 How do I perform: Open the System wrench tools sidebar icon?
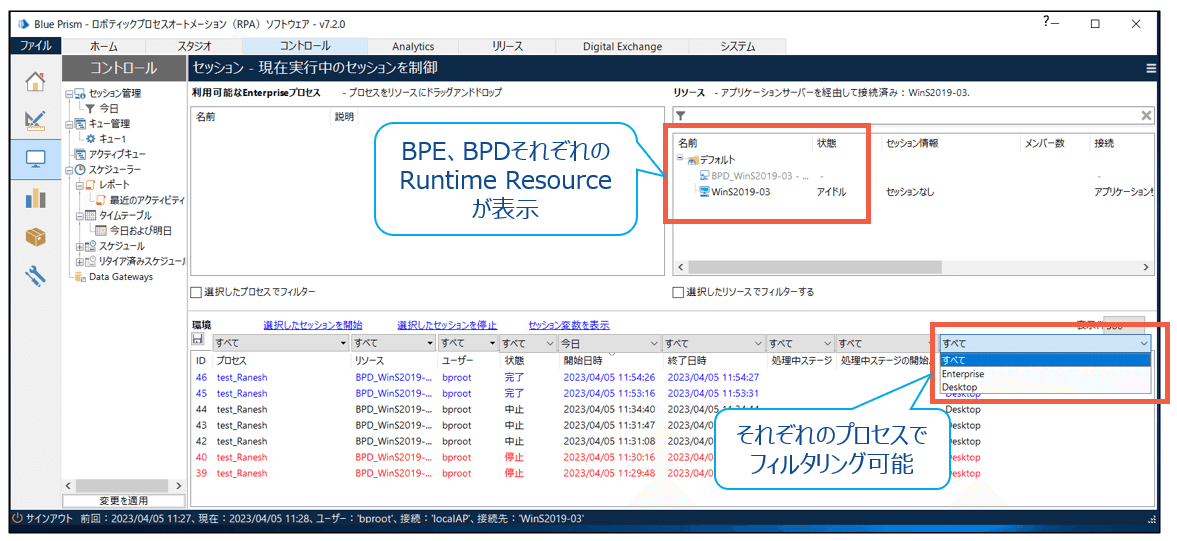[x=35, y=276]
